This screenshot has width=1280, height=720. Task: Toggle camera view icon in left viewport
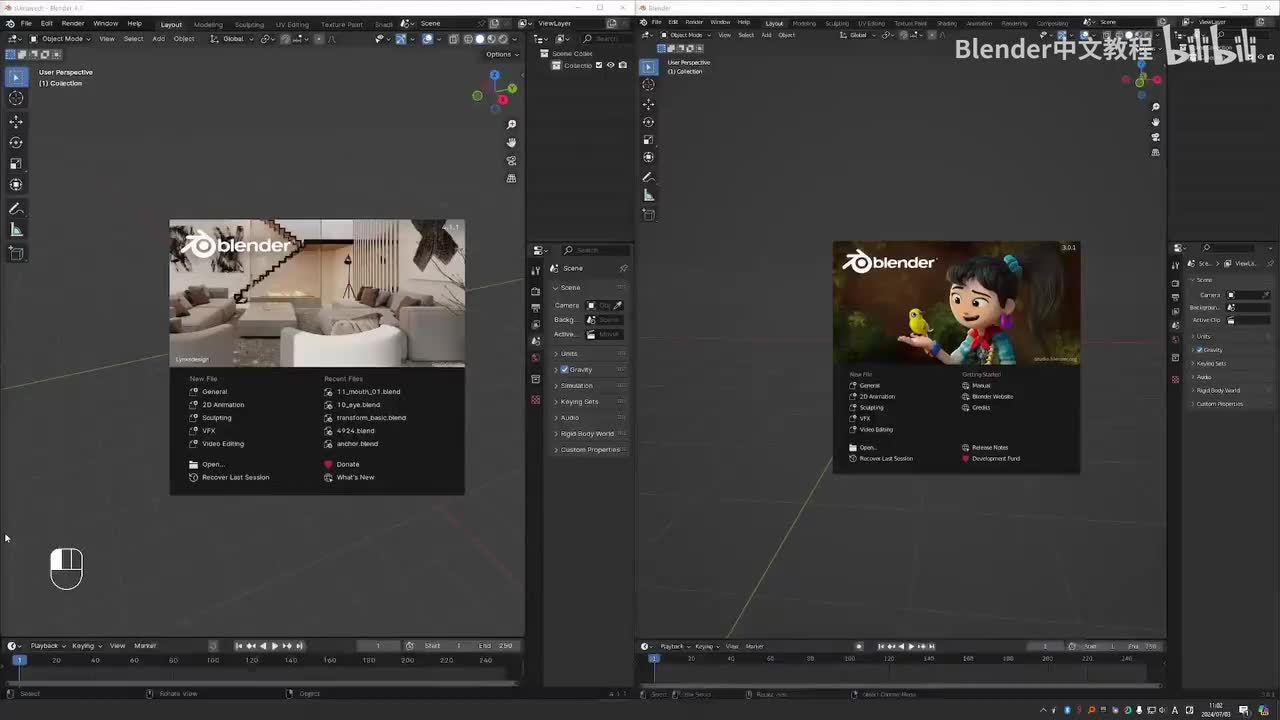[x=511, y=160]
